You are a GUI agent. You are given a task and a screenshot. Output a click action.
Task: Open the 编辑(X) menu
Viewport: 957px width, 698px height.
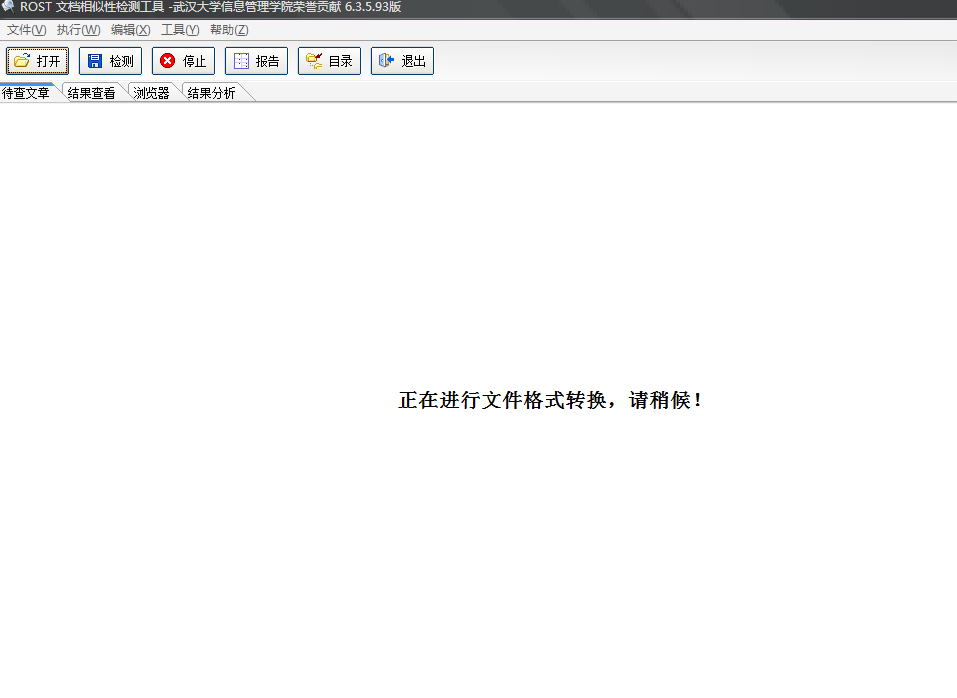click(x=130, y=30)
